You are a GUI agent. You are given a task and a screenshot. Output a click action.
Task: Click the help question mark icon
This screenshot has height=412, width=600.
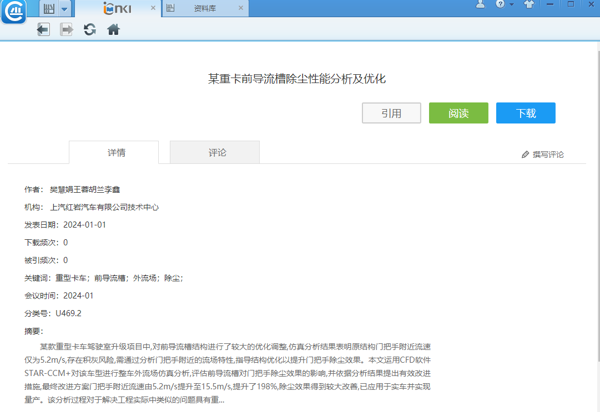point(501,5)
